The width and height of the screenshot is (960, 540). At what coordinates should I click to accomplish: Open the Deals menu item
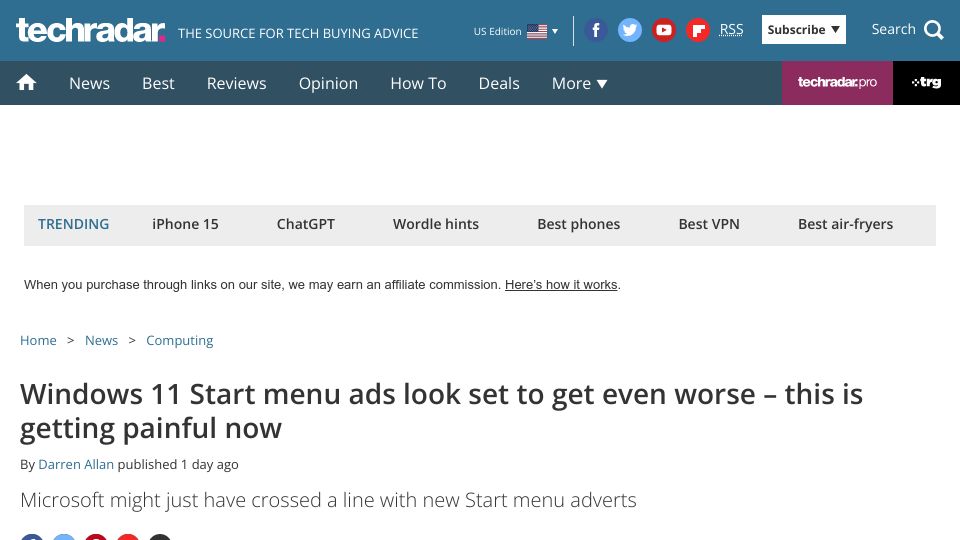(x=499, y=83)
